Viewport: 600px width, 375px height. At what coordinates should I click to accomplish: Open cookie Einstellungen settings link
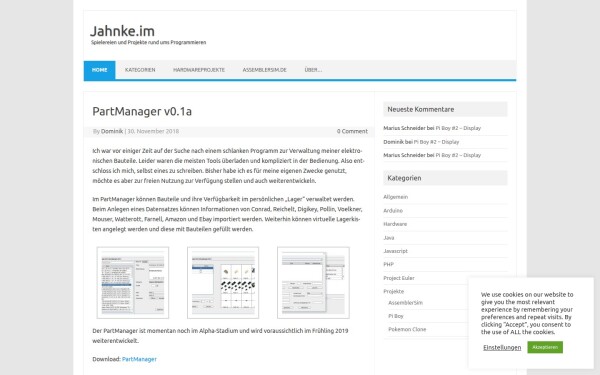(x=502, y=347)
